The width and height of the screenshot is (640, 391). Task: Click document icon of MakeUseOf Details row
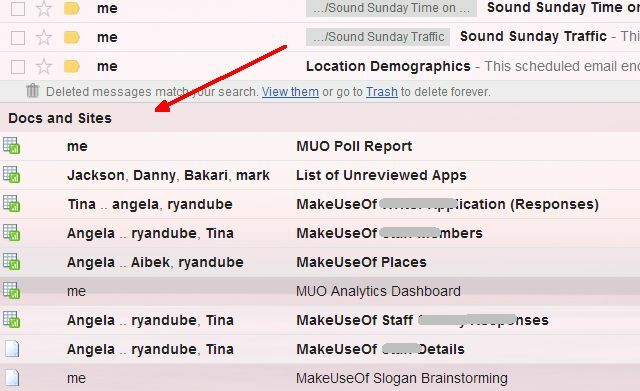12,349
